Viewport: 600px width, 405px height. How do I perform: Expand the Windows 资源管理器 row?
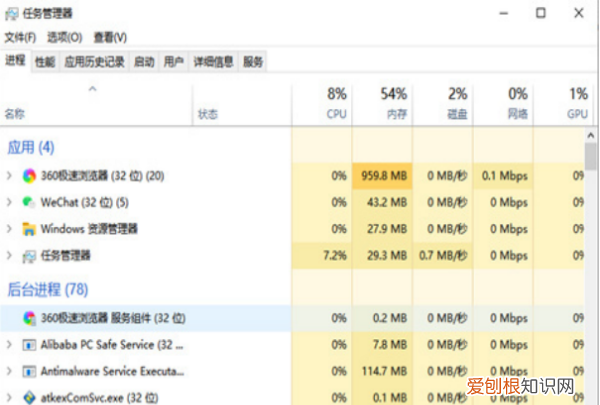[9, 229]
